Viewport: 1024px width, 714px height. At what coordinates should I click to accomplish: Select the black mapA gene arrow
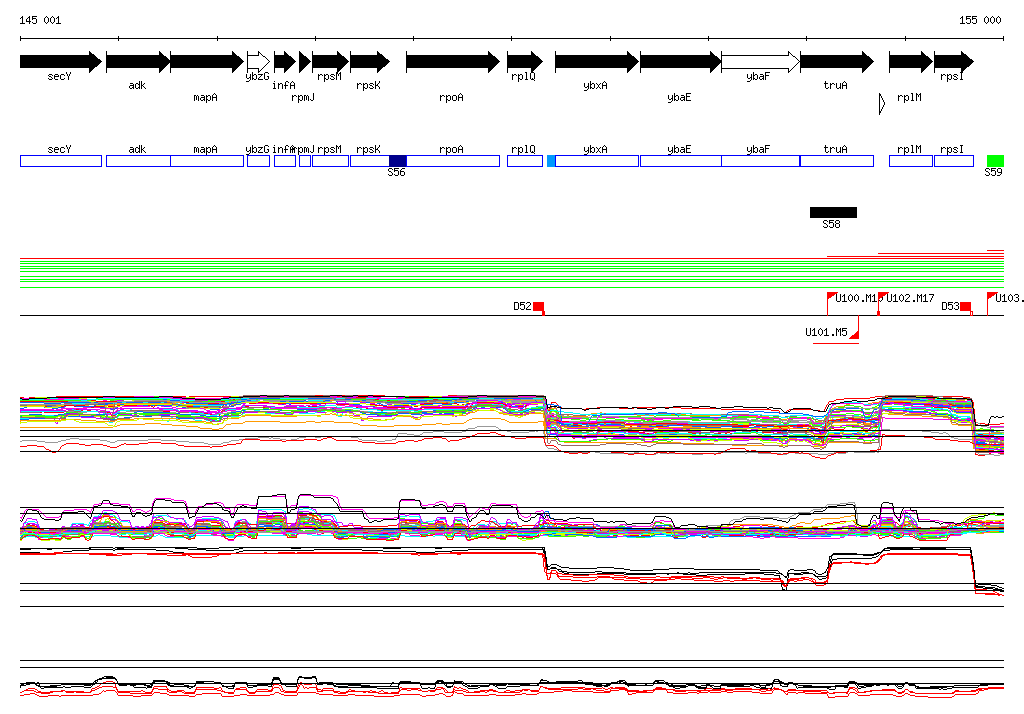pyautogui.click(x=207, y=62)
